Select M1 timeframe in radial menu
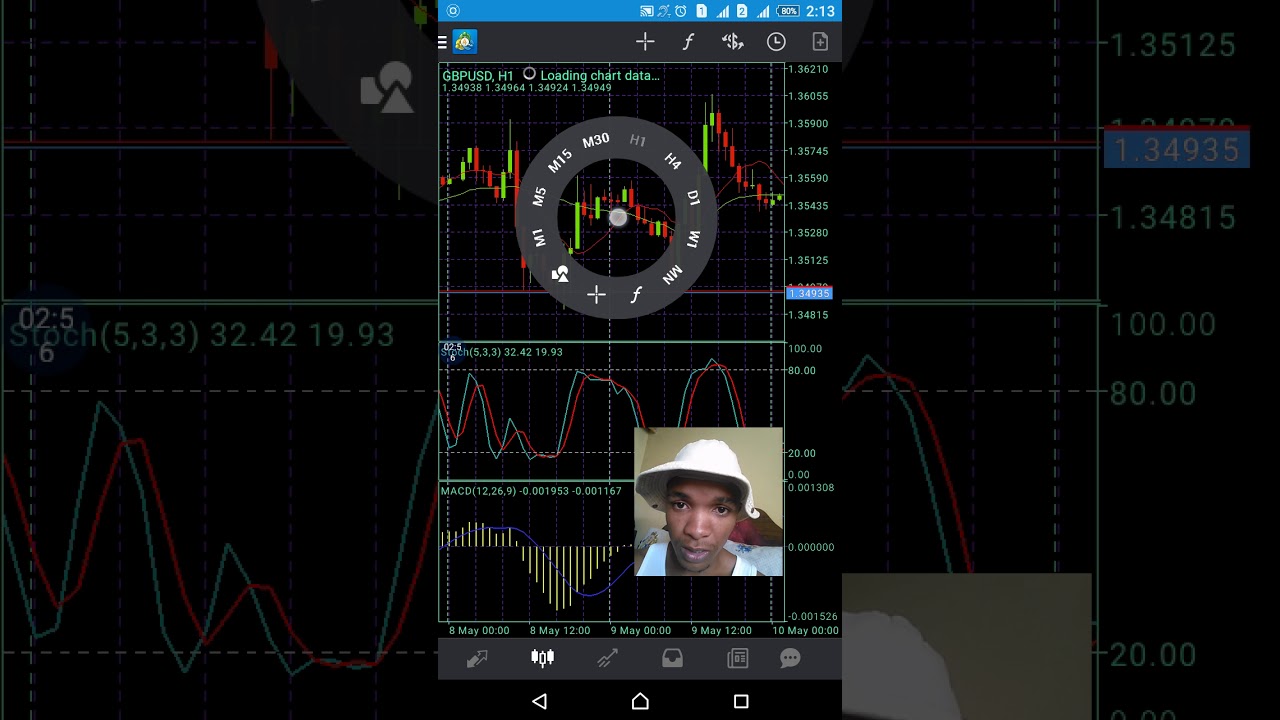The width and height of the screenshot is (1280, 720). tap(539, 238)
